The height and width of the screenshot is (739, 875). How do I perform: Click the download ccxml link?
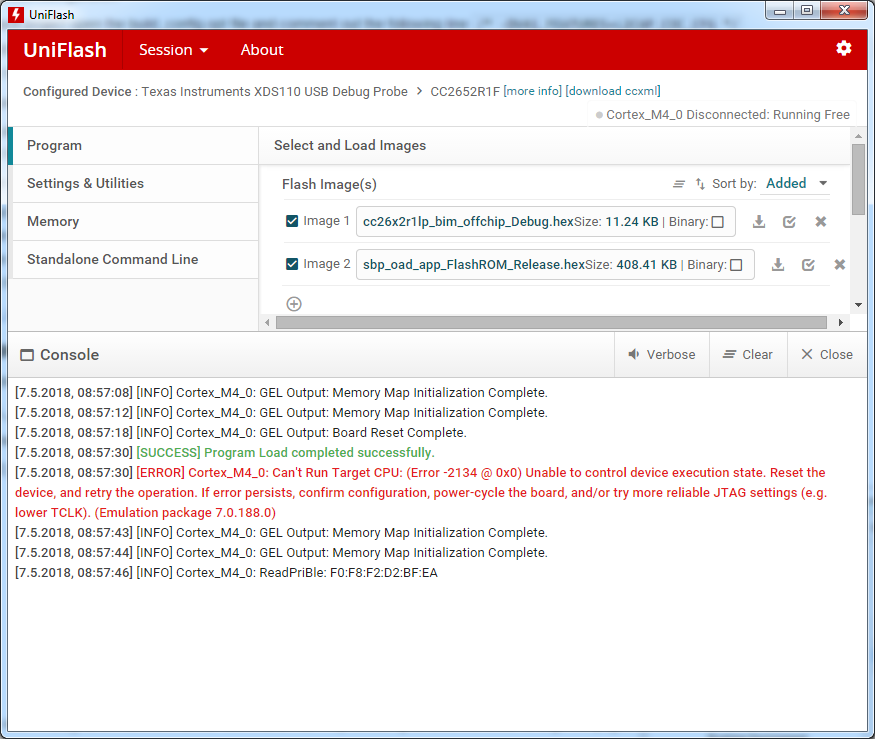pyautogui.click(x=611, y=91)
